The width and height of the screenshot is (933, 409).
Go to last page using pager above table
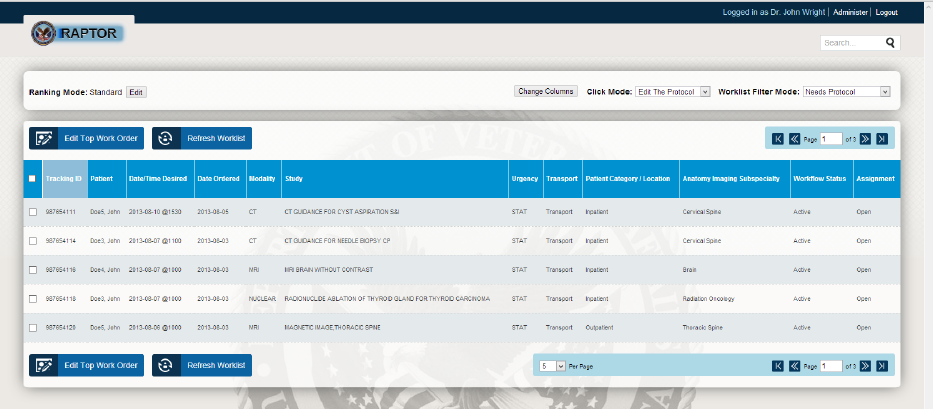[882, 139]
